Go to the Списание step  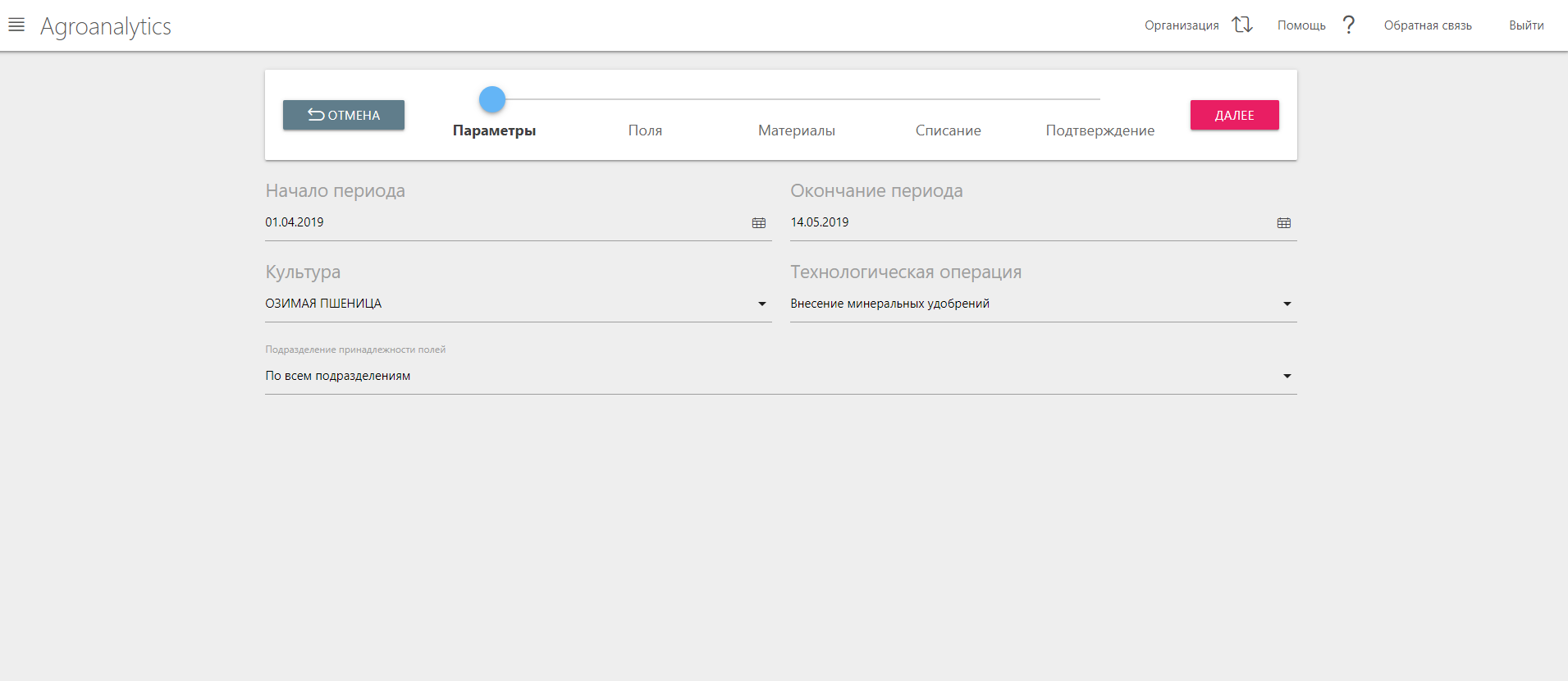pos(948,130)
